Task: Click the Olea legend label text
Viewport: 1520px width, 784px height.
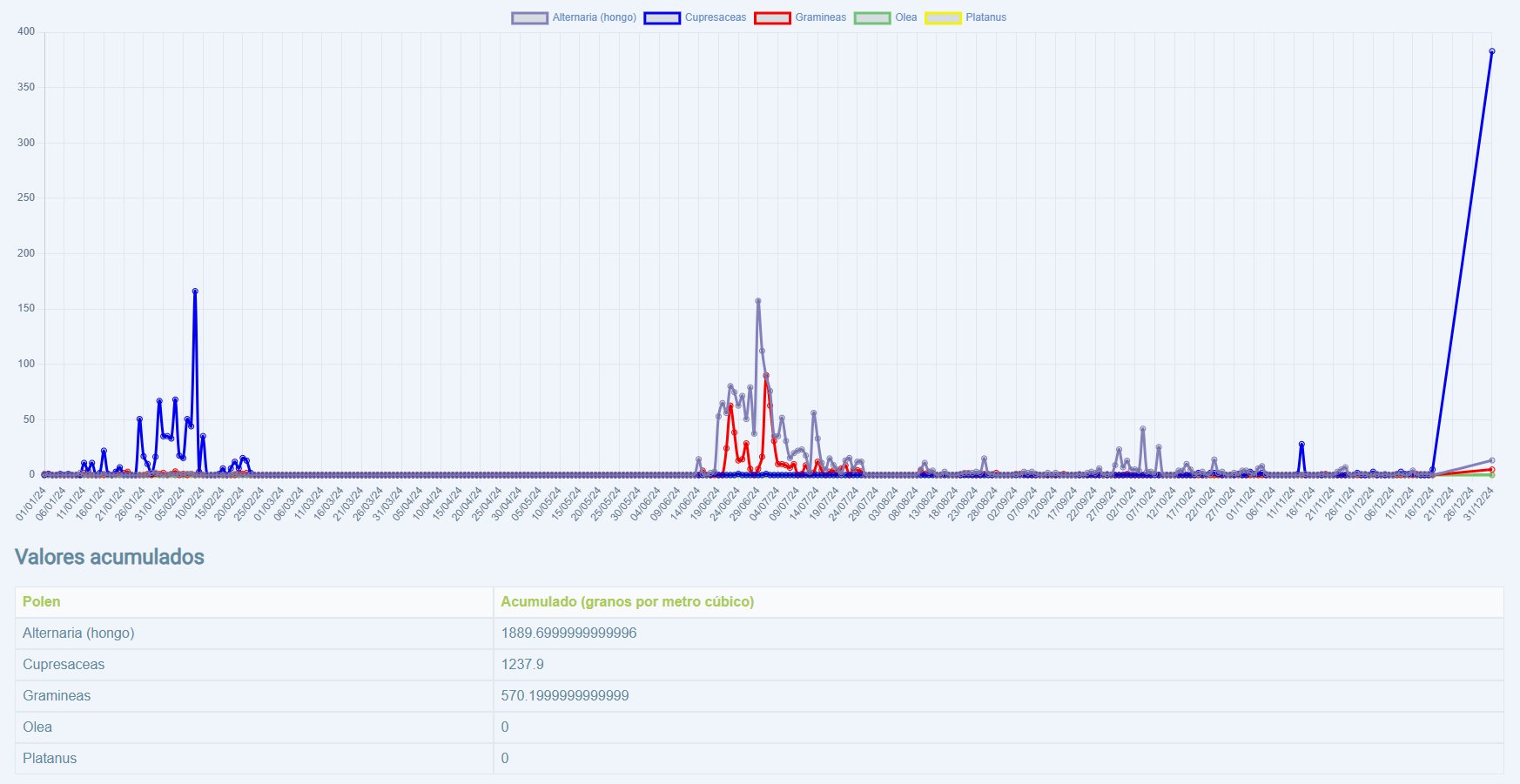Action: [x=905, y=18]
